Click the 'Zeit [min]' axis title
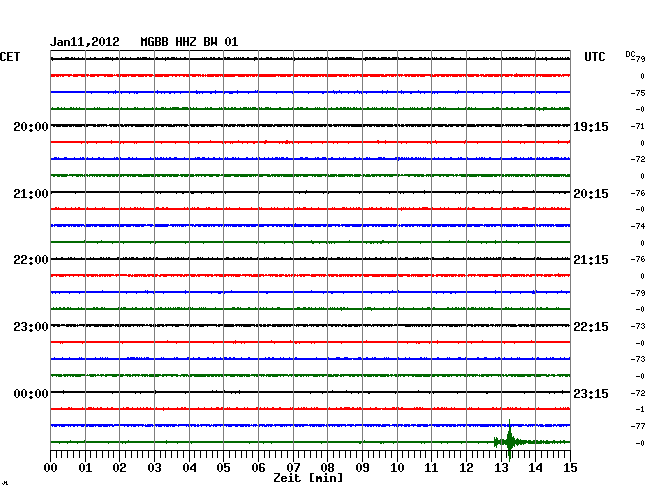This screenshot has height=494, width=650. click(308, 478)
